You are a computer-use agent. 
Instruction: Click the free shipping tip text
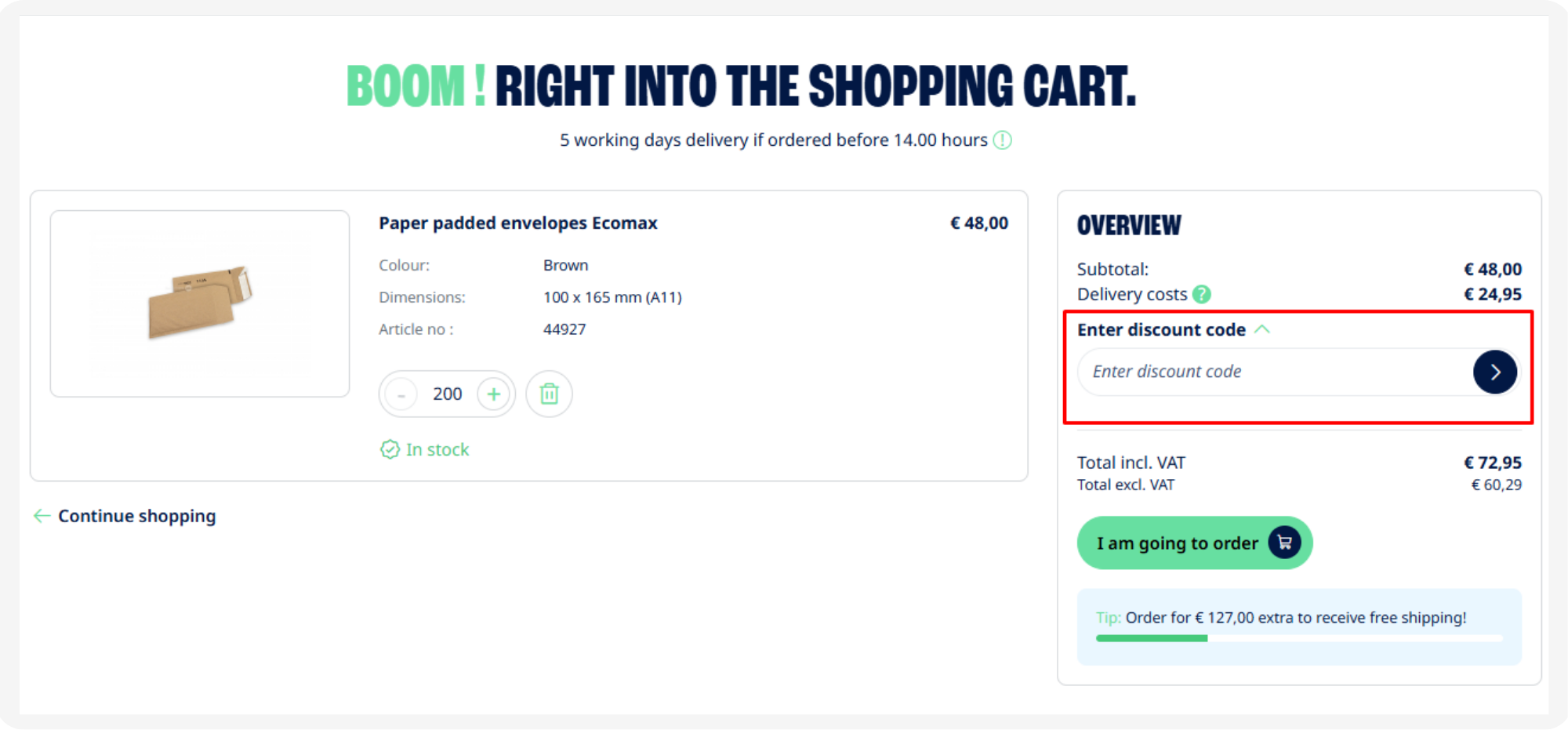pos(1281,618)
